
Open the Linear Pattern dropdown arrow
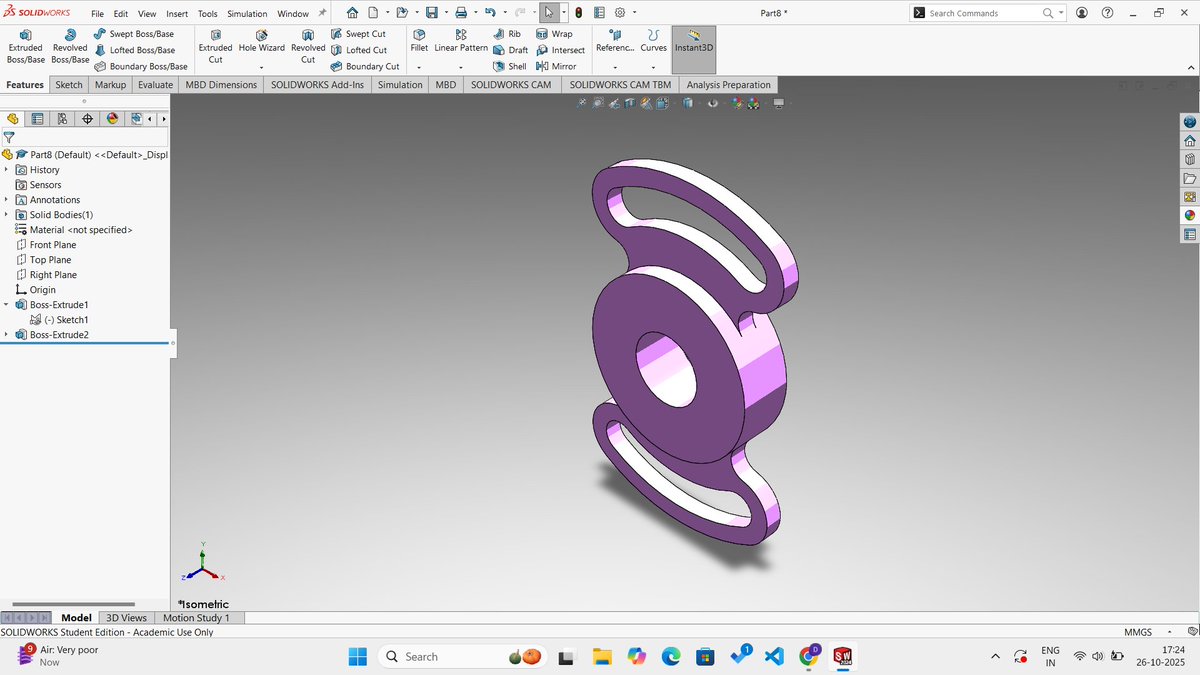(461, 67)
